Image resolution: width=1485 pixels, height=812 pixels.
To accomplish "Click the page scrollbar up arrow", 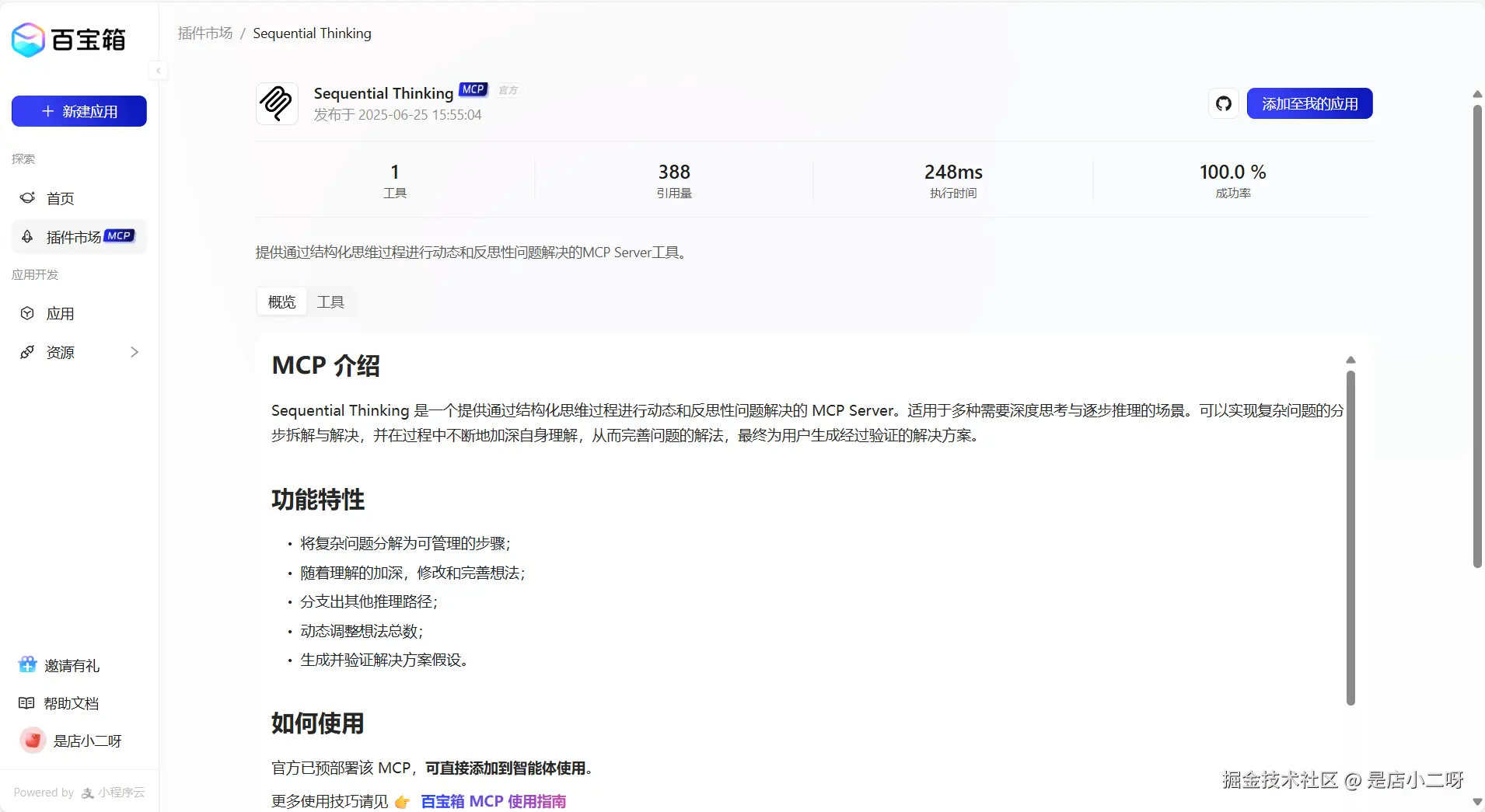I will [1476, 94].
